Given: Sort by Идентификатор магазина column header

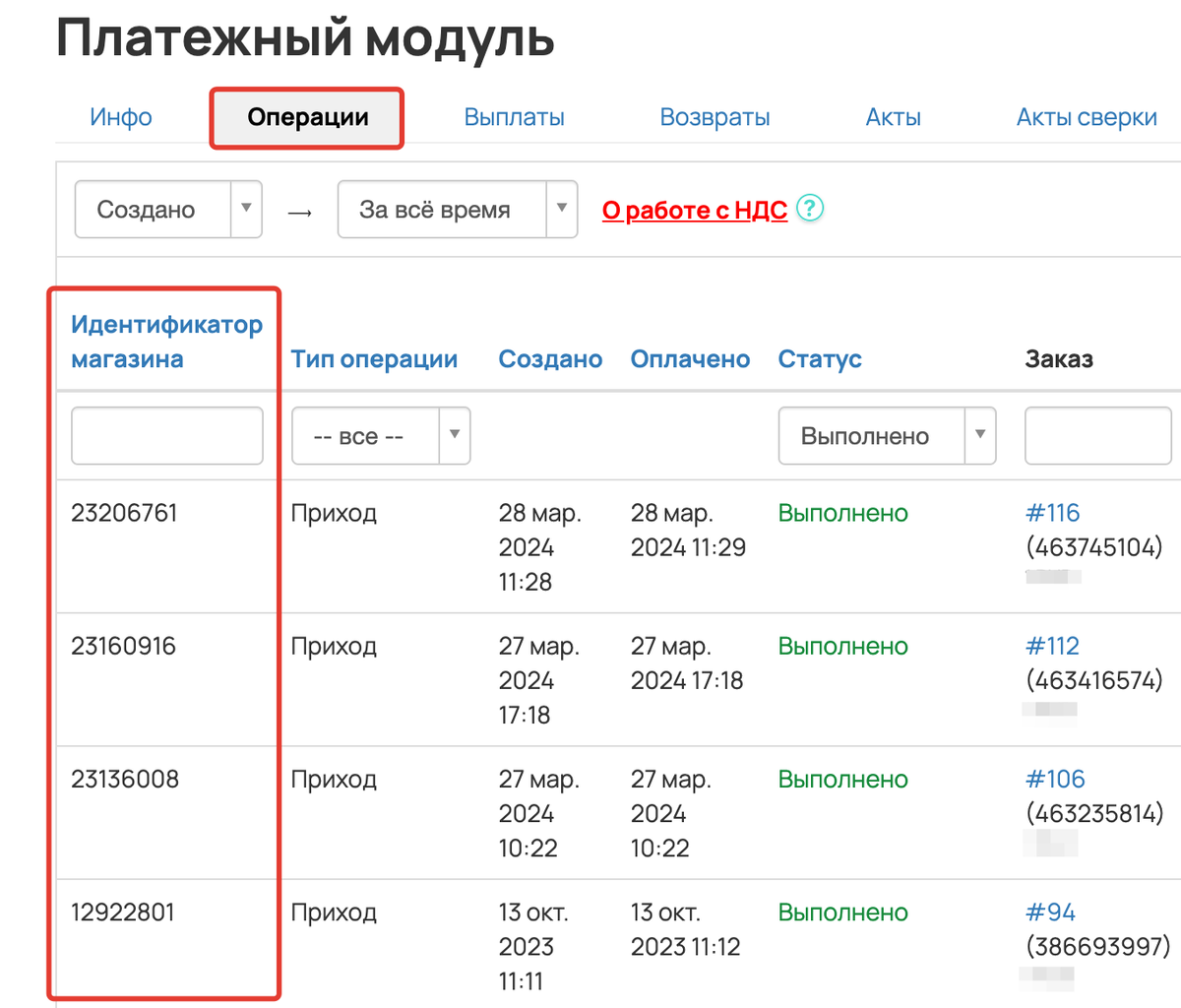Looking at the screenshot, I should pyautogui.click(x=166, y=342).
